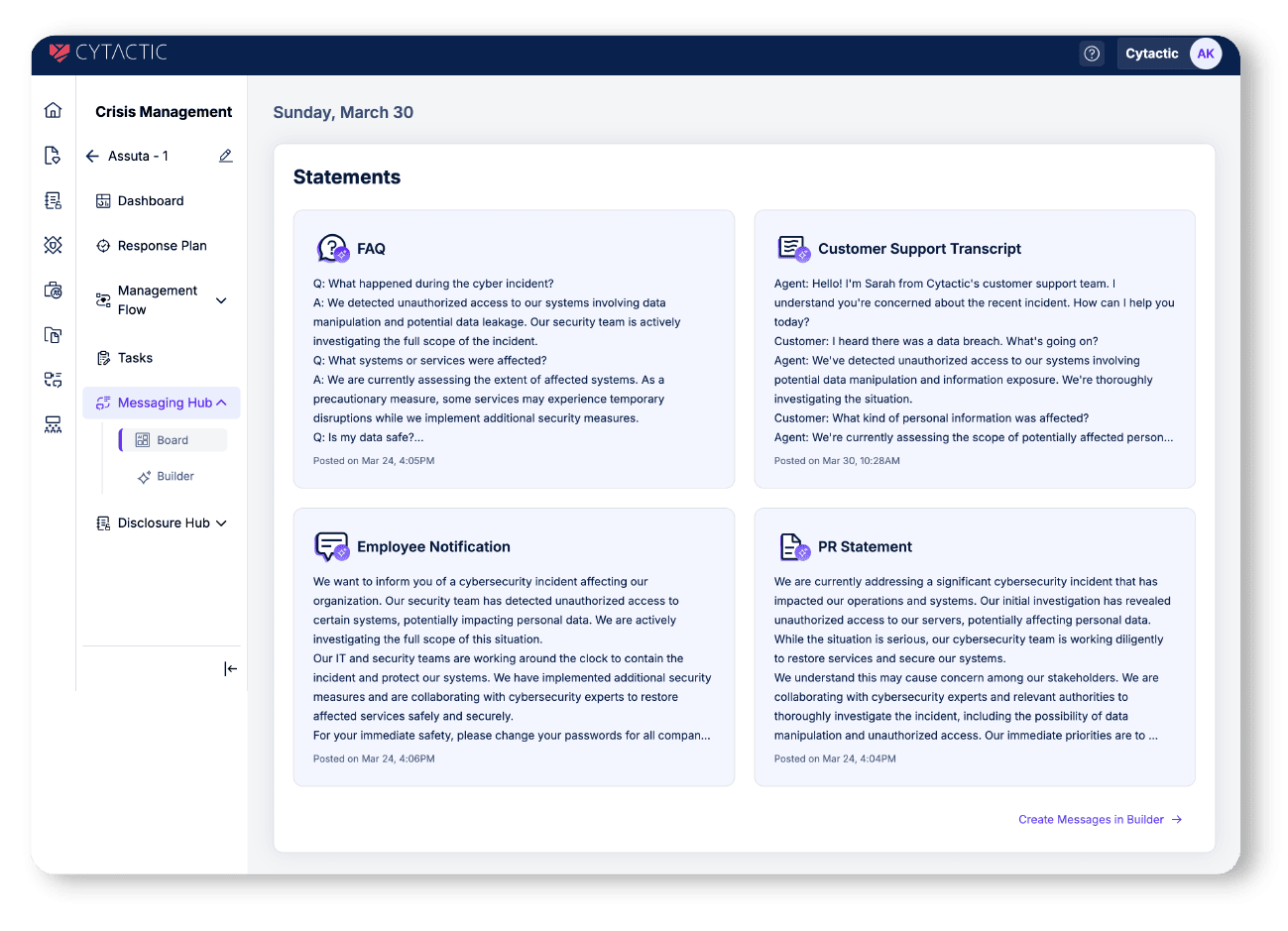Collapse Messaging Hub section
The height and width of the screenshot is (931, 1288).
[x=221, y=403]
